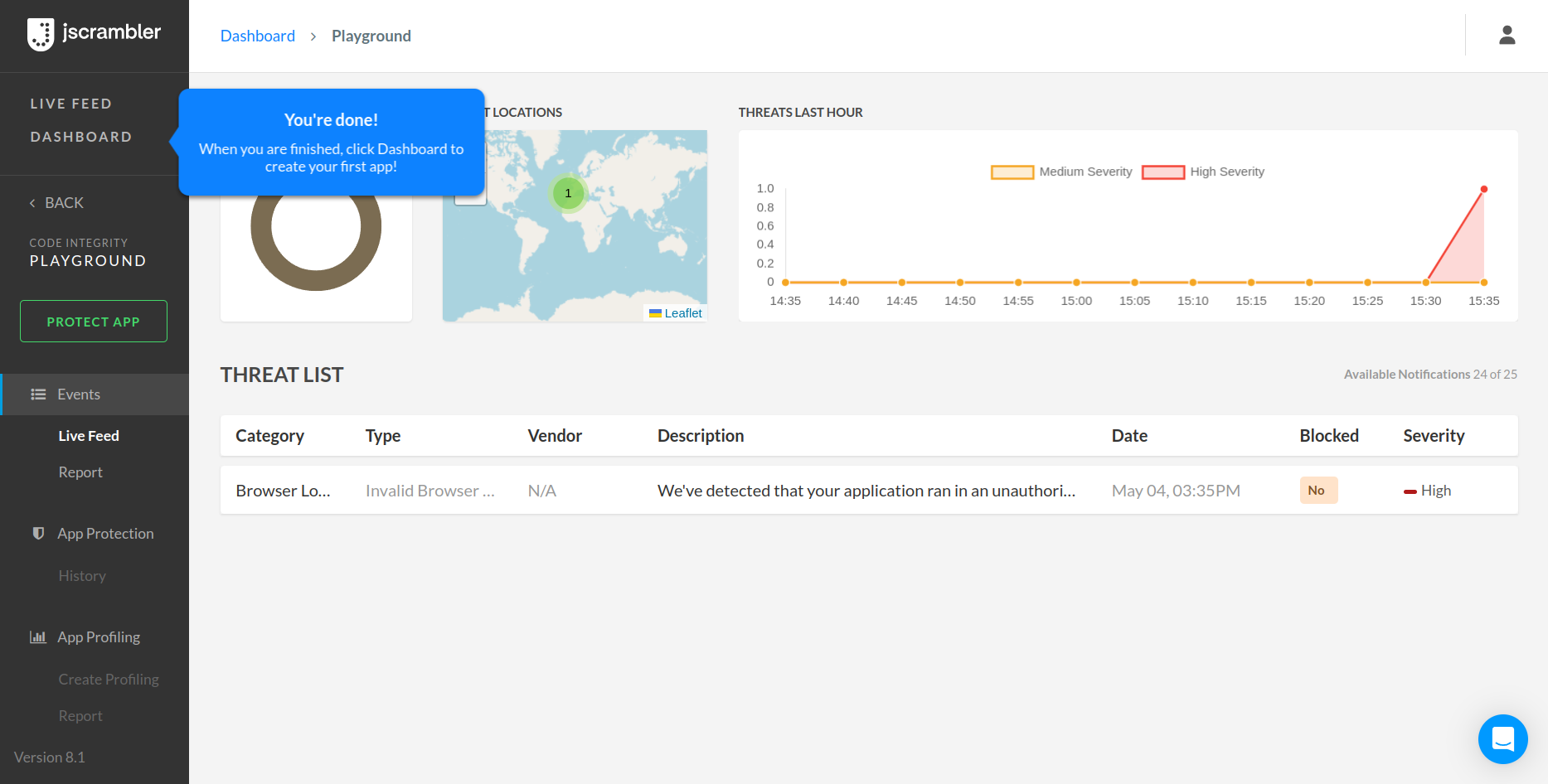Viewport: 1548px width, 784px height.
Task: Select the Events menu item
Action: click(95, 394)
